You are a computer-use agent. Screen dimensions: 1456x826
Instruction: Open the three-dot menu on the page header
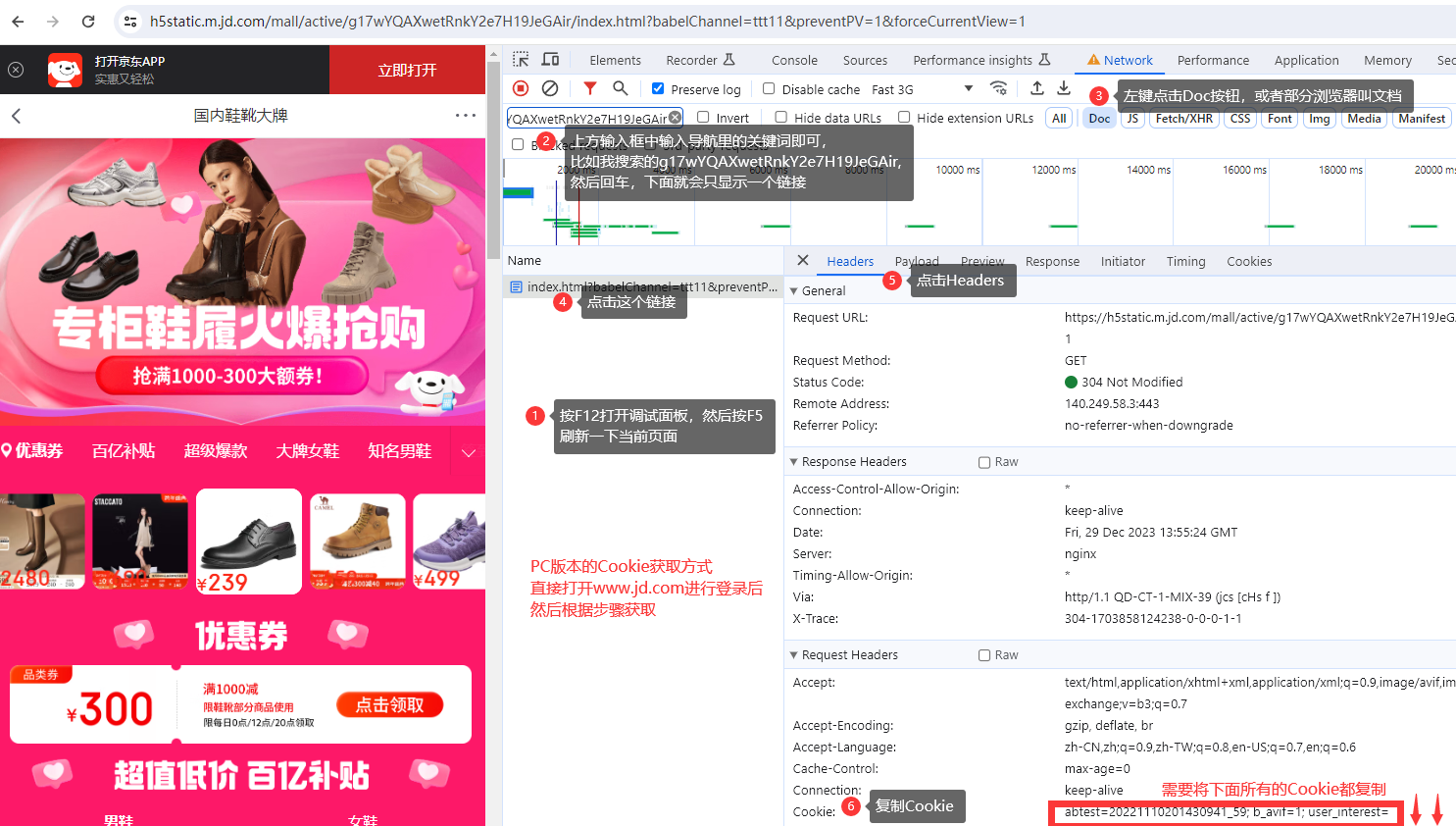(x=466, y=116)
